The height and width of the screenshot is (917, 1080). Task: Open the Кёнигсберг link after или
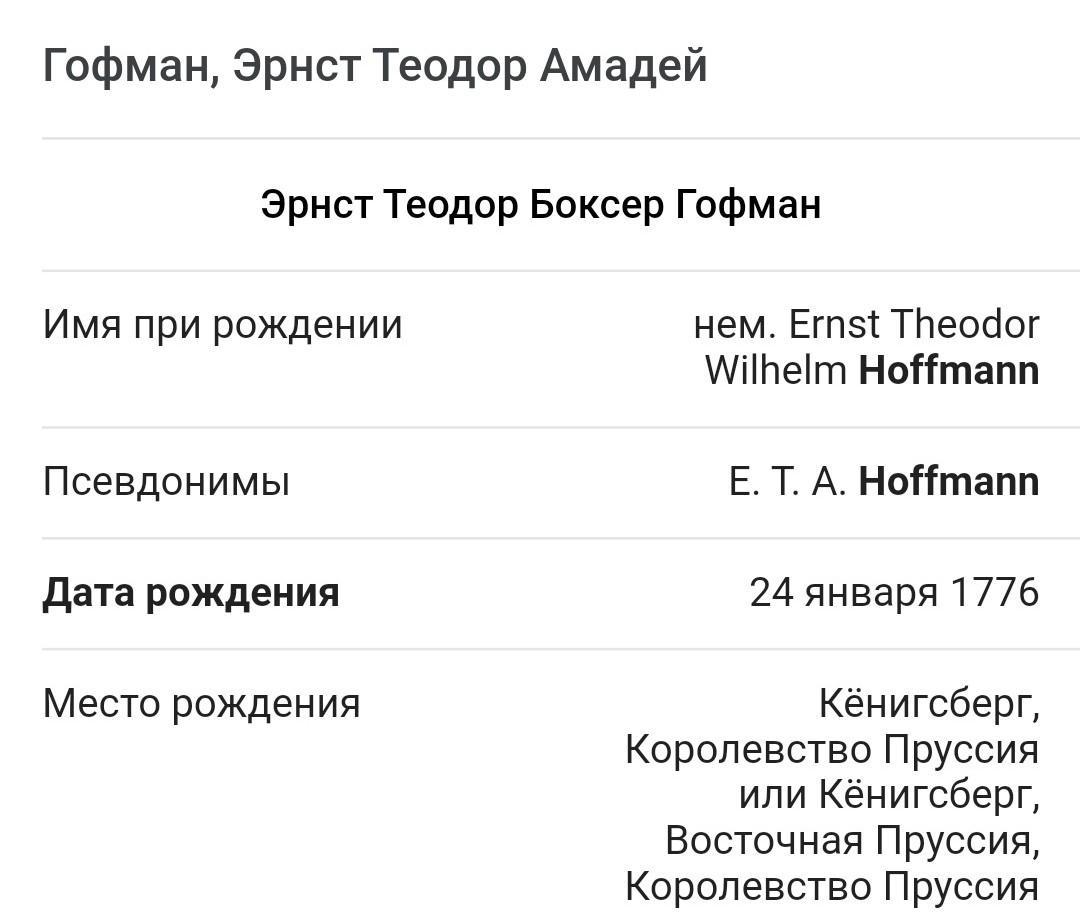coord(927,795)
